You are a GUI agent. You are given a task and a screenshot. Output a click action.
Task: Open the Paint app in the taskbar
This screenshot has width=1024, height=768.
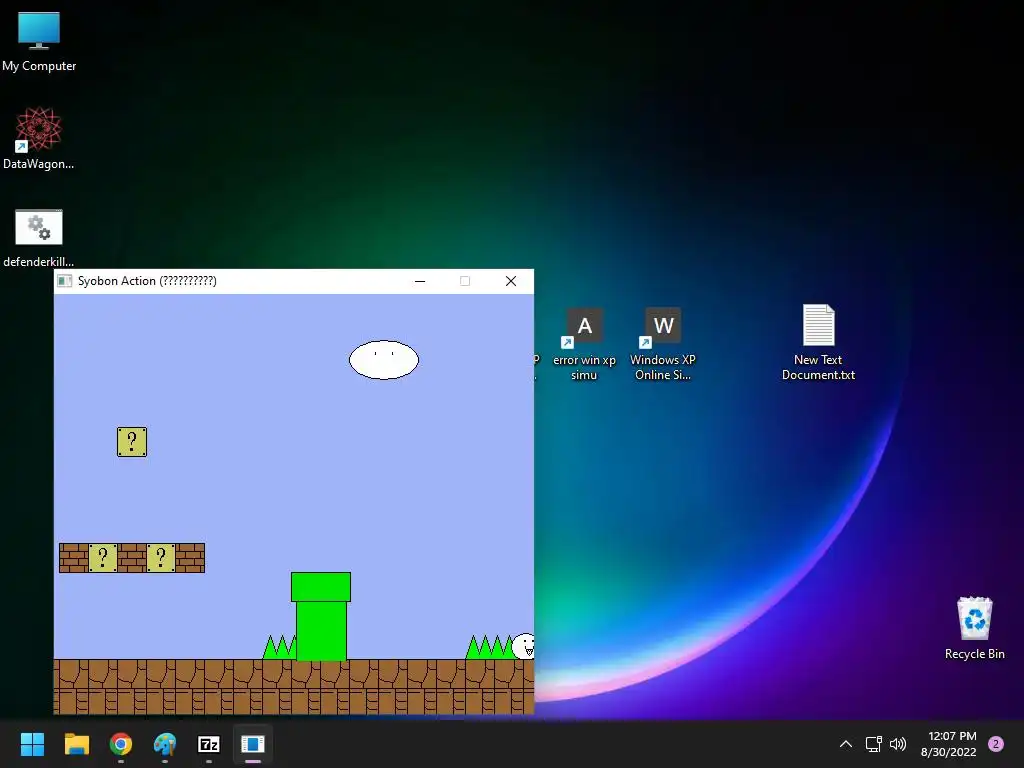(x=165, y=744)
